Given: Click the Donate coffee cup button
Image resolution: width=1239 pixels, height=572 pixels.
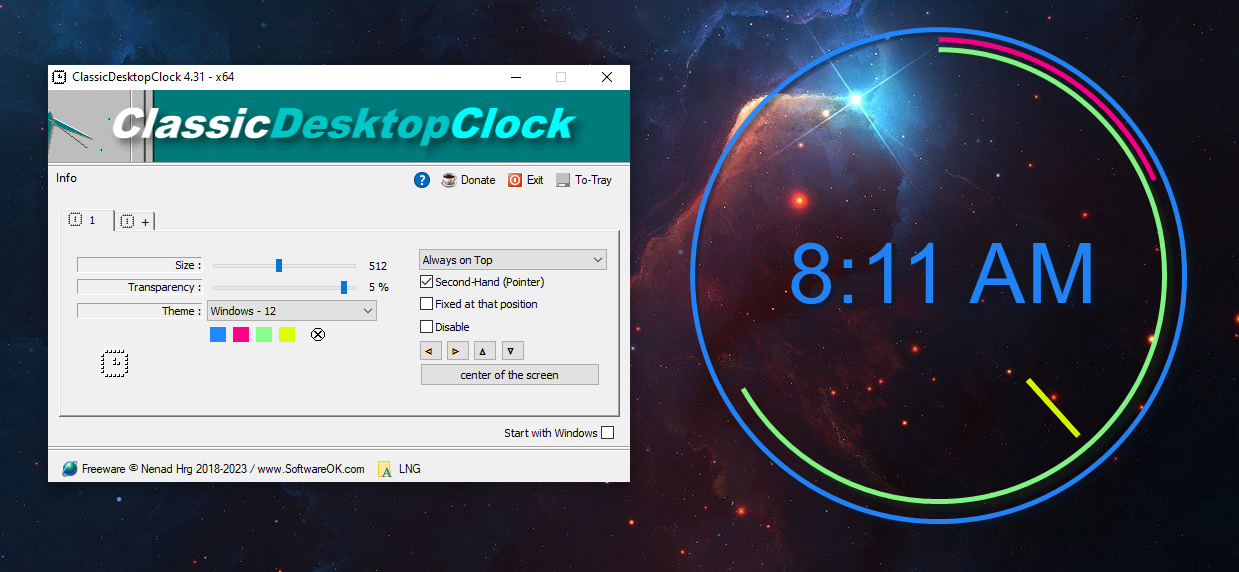Looking at the screenshot, I should pyautogui.click(x=468, y=180).
